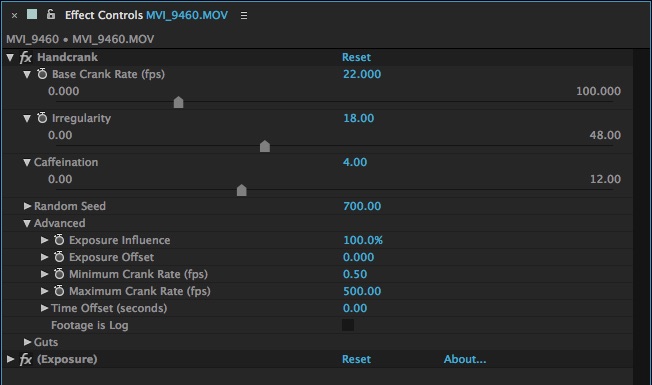Reset the (Exposure) effect
Image resolution: width=652 pixels, height=385 pixels.
(356, 360)
